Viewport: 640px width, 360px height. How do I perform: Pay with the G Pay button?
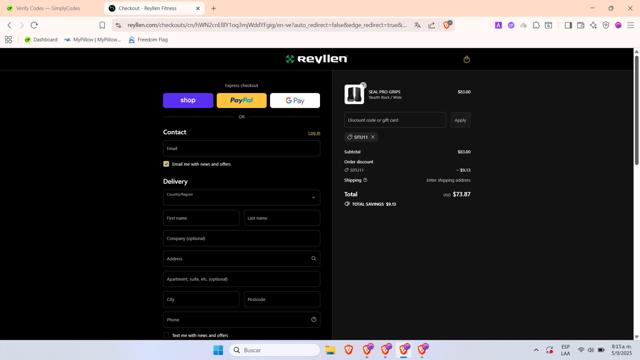(295, 100)
